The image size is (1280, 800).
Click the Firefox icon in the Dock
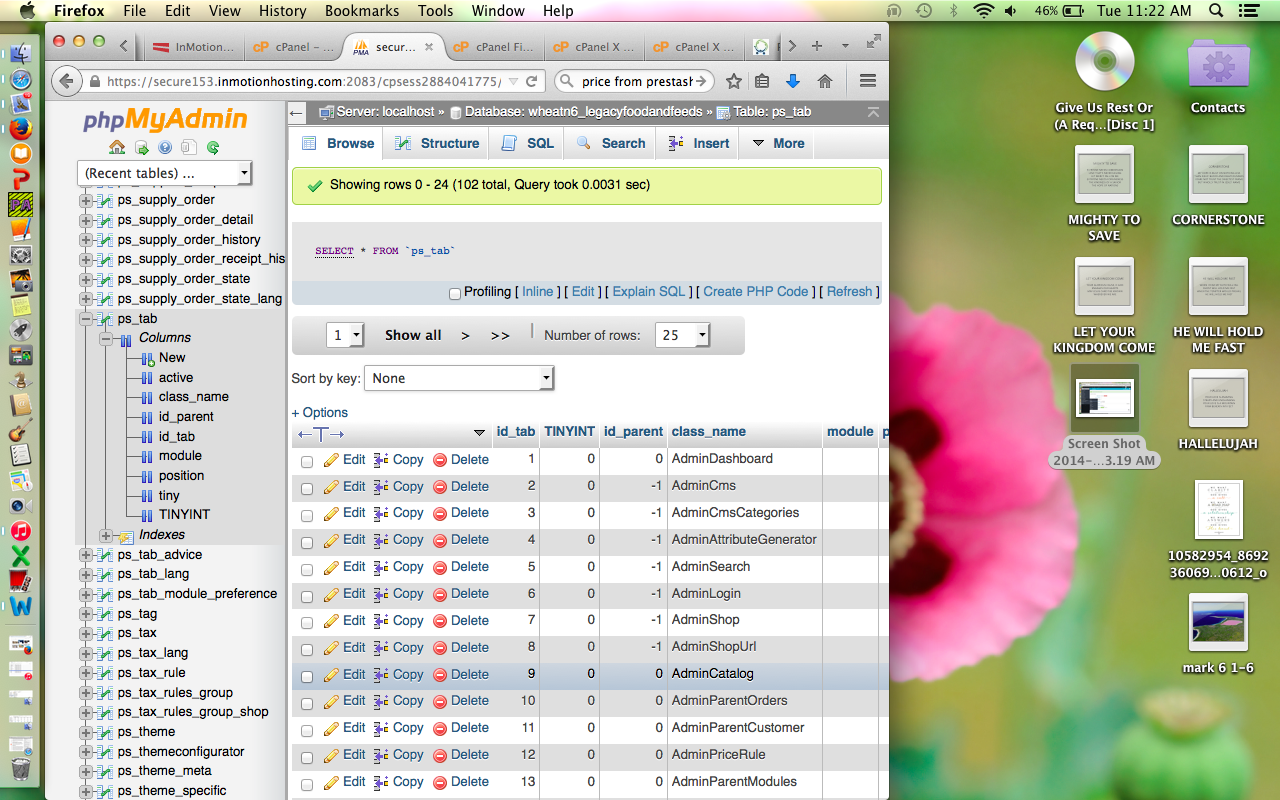[x=21, y=129]
